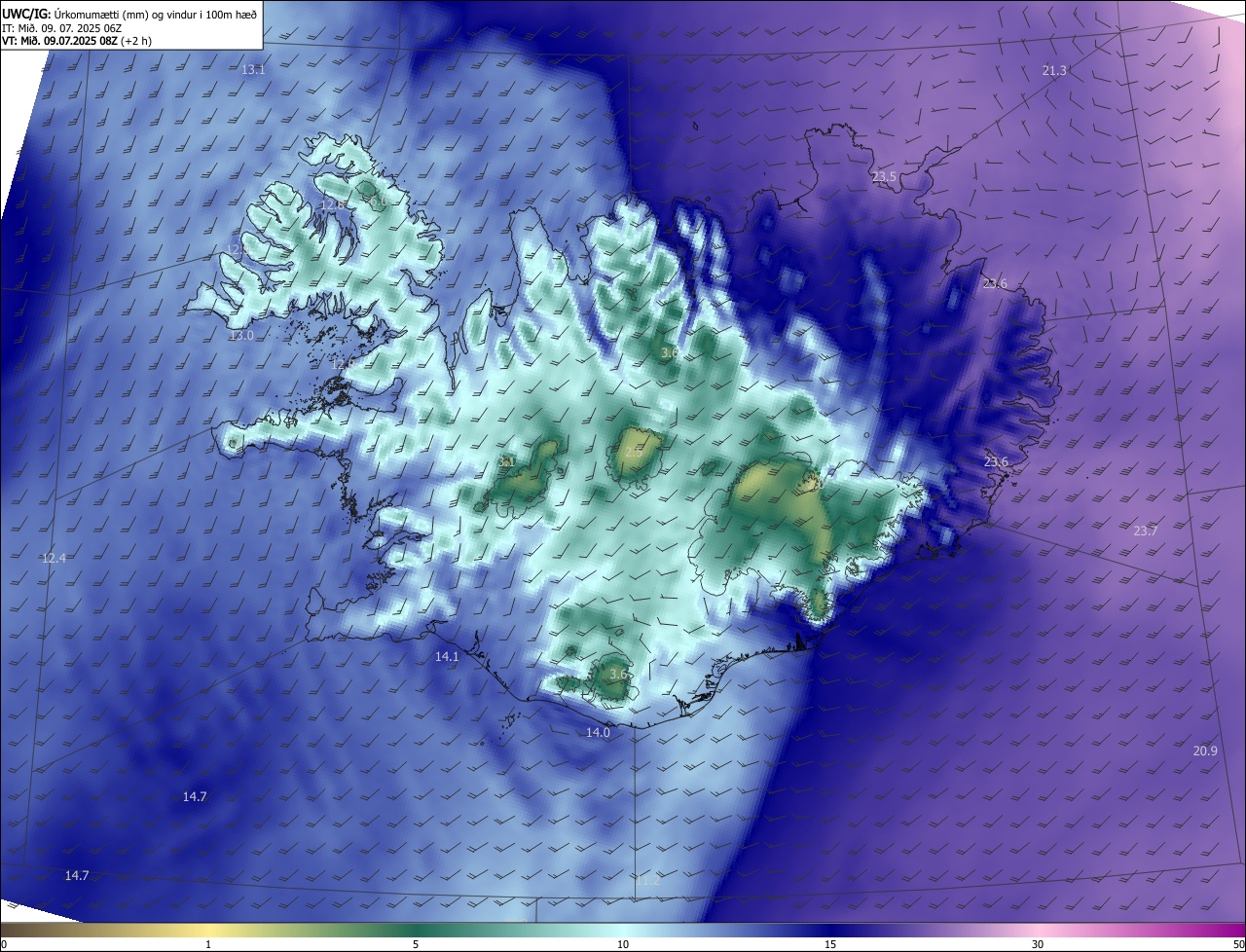The width and height of the screenshot is (1246, 952).
Task: Click the 21.3 value label
Action: [1054, 70]
